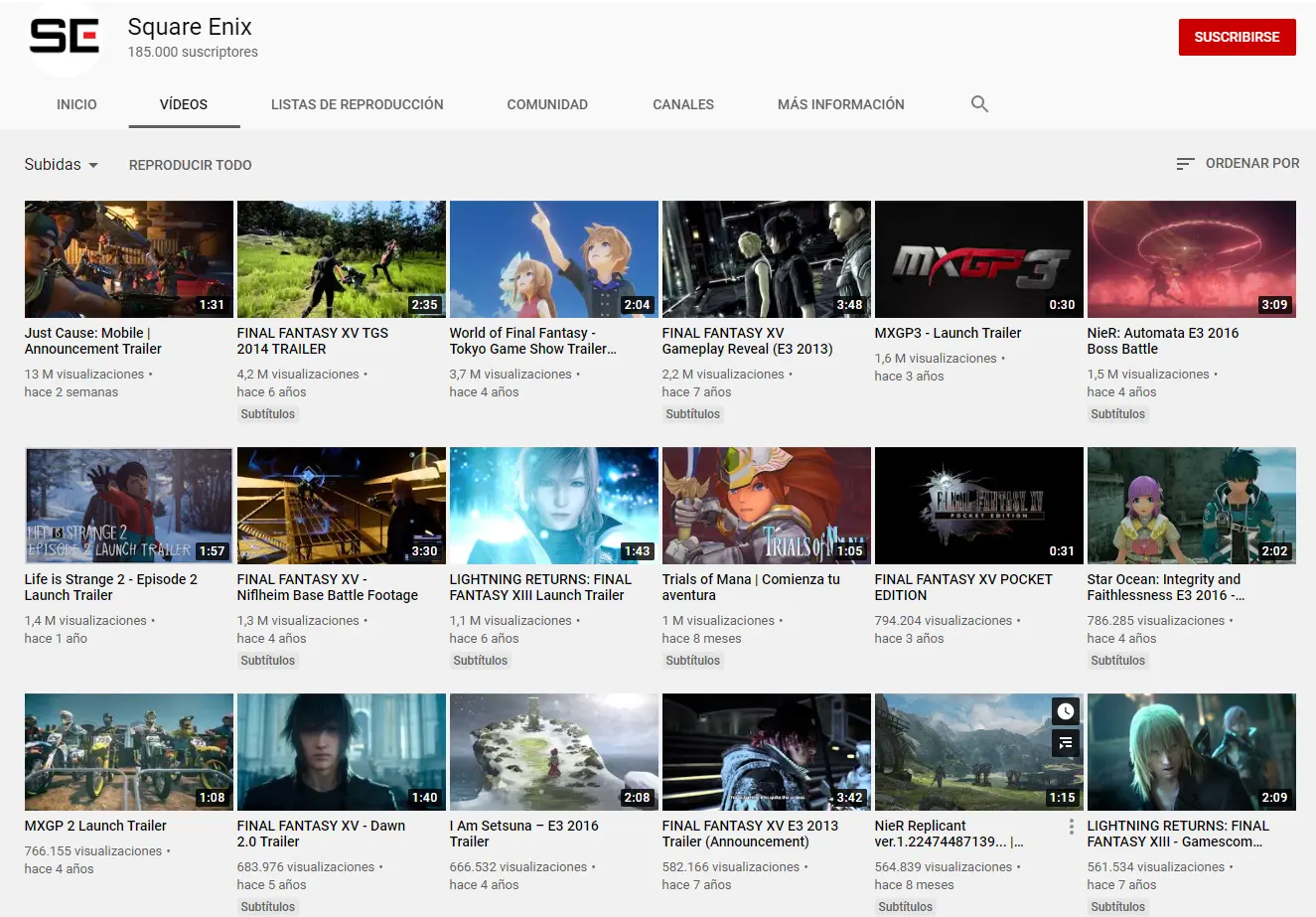
Task: Open Trials of Mana Comienza tu aventura title
Action: pos(751,587)
